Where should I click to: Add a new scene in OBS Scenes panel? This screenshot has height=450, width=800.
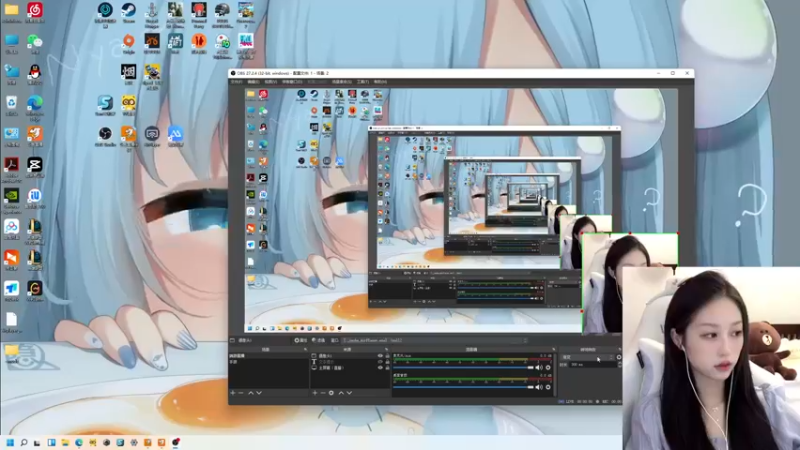click(x=233, y=393)
